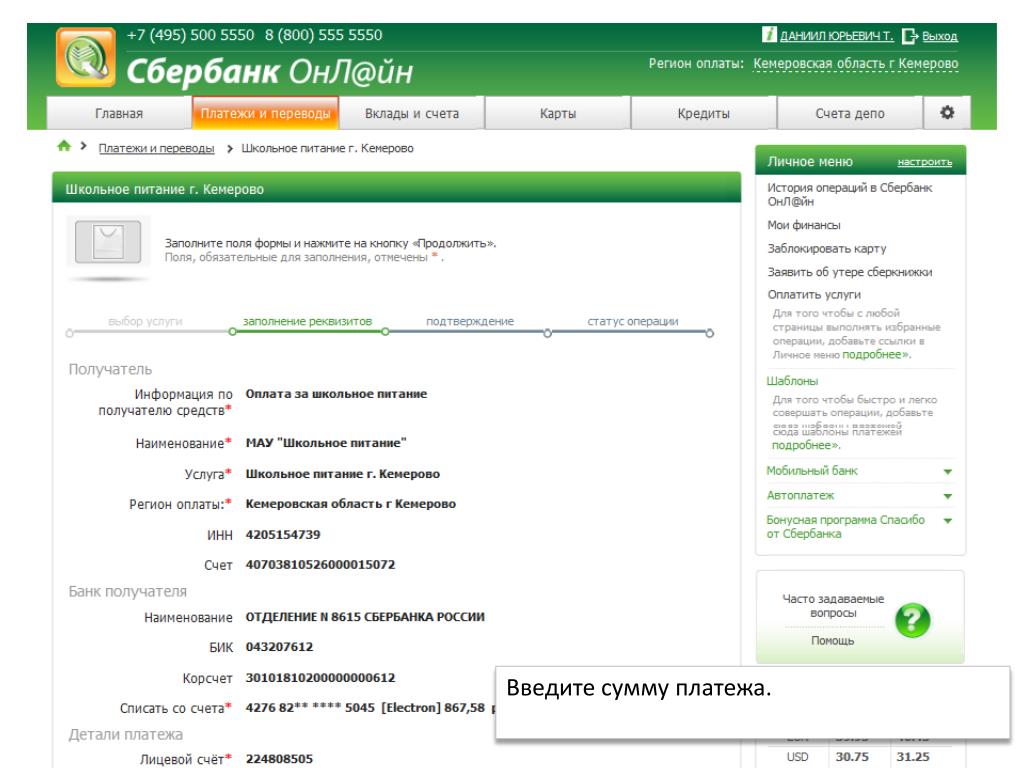The image size is (1024, 768).
Task: Click the Лицевой счёт field 224808505
Action: tap(279, 759)
